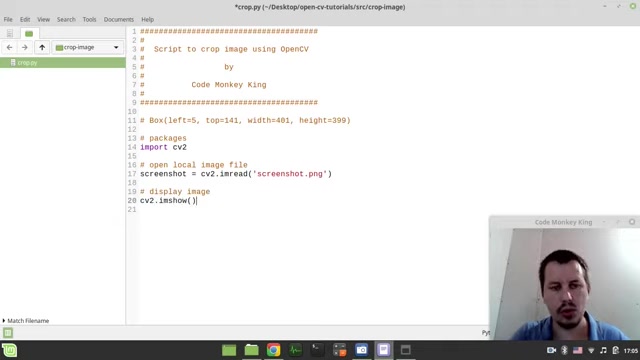Viewport: 640px width, 360px height.
Task: Click the Bluetooth tray icon
Action: [564, 350]
